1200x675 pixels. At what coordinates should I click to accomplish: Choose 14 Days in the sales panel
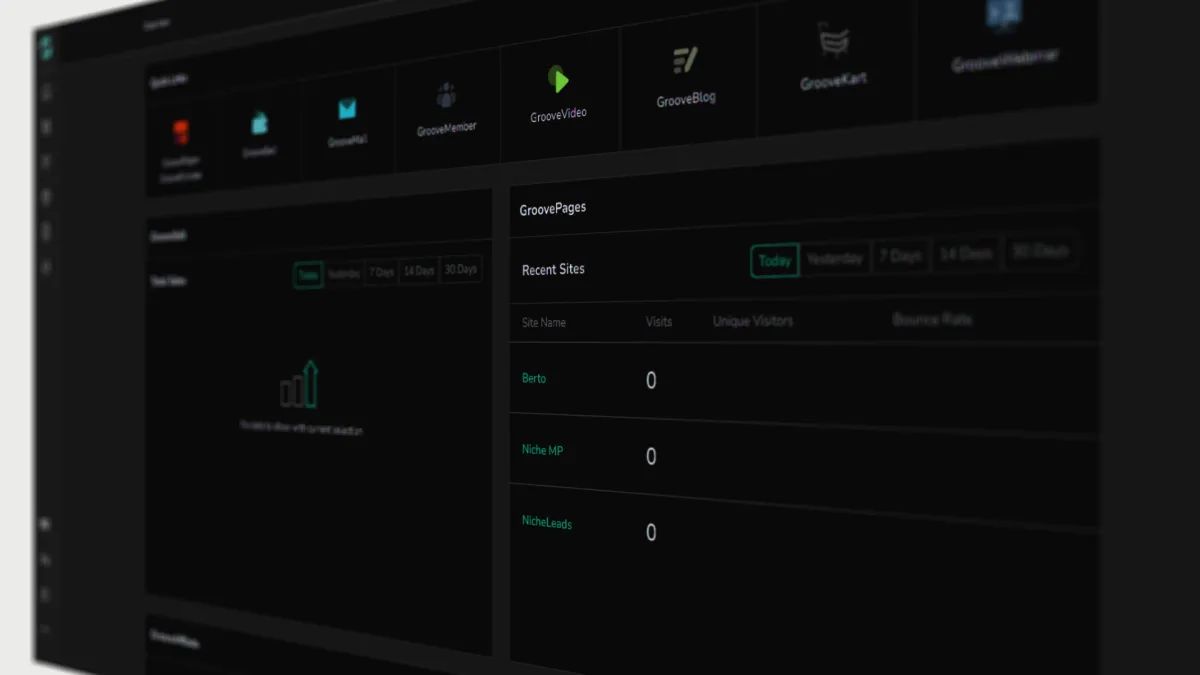(x=419, y=271)
